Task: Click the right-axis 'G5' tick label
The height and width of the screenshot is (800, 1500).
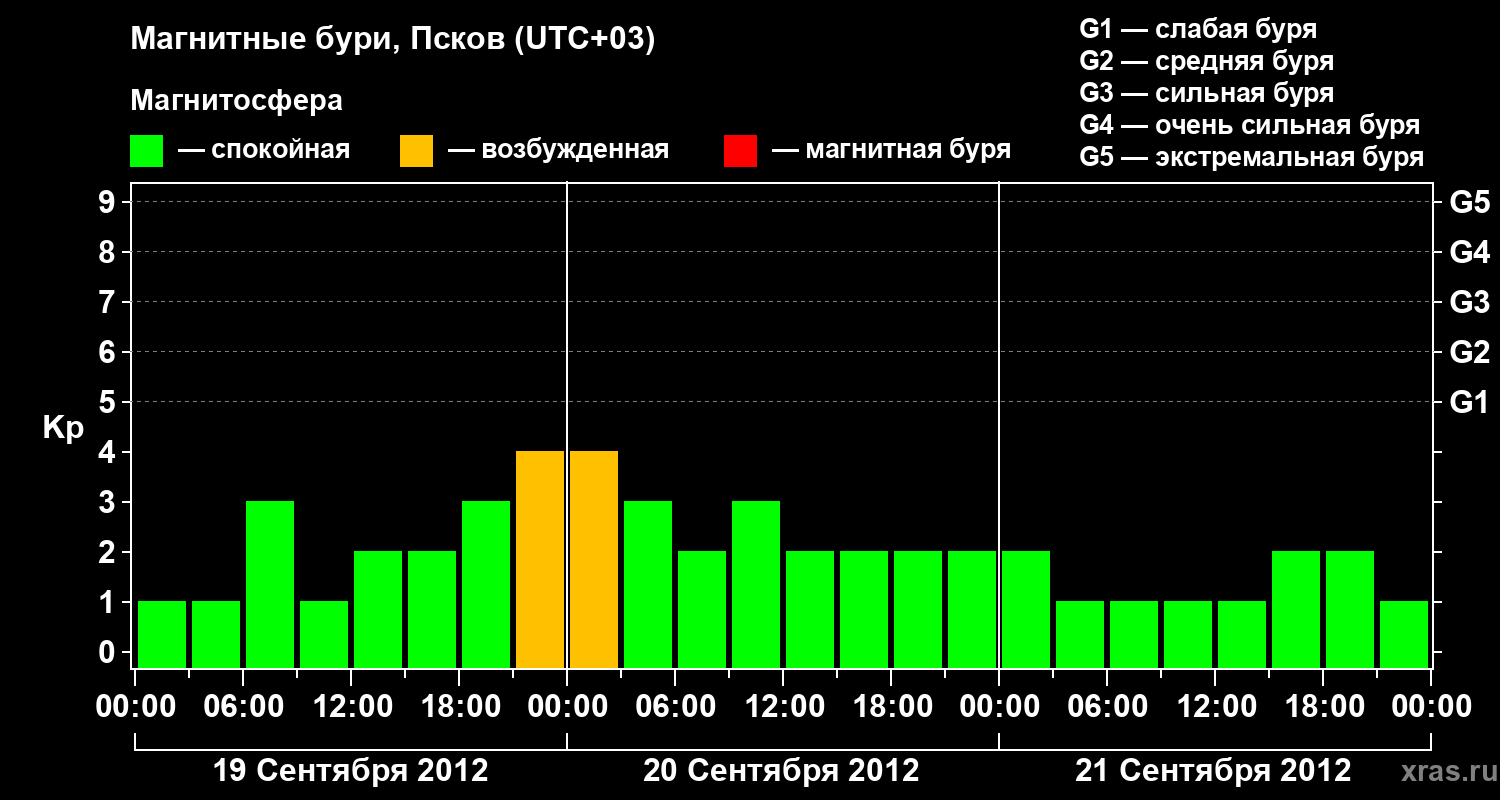Action: (1470, 202)
